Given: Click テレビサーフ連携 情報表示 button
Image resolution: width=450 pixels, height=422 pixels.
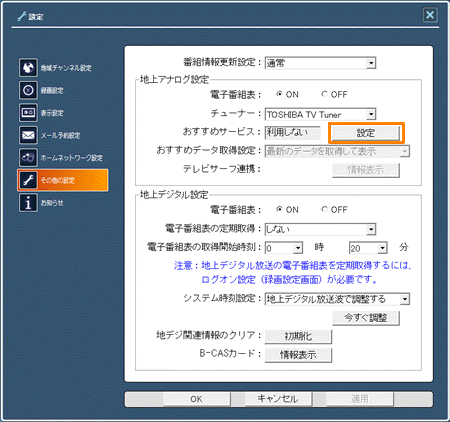Looking at the screenshot, I should [366, 170].
